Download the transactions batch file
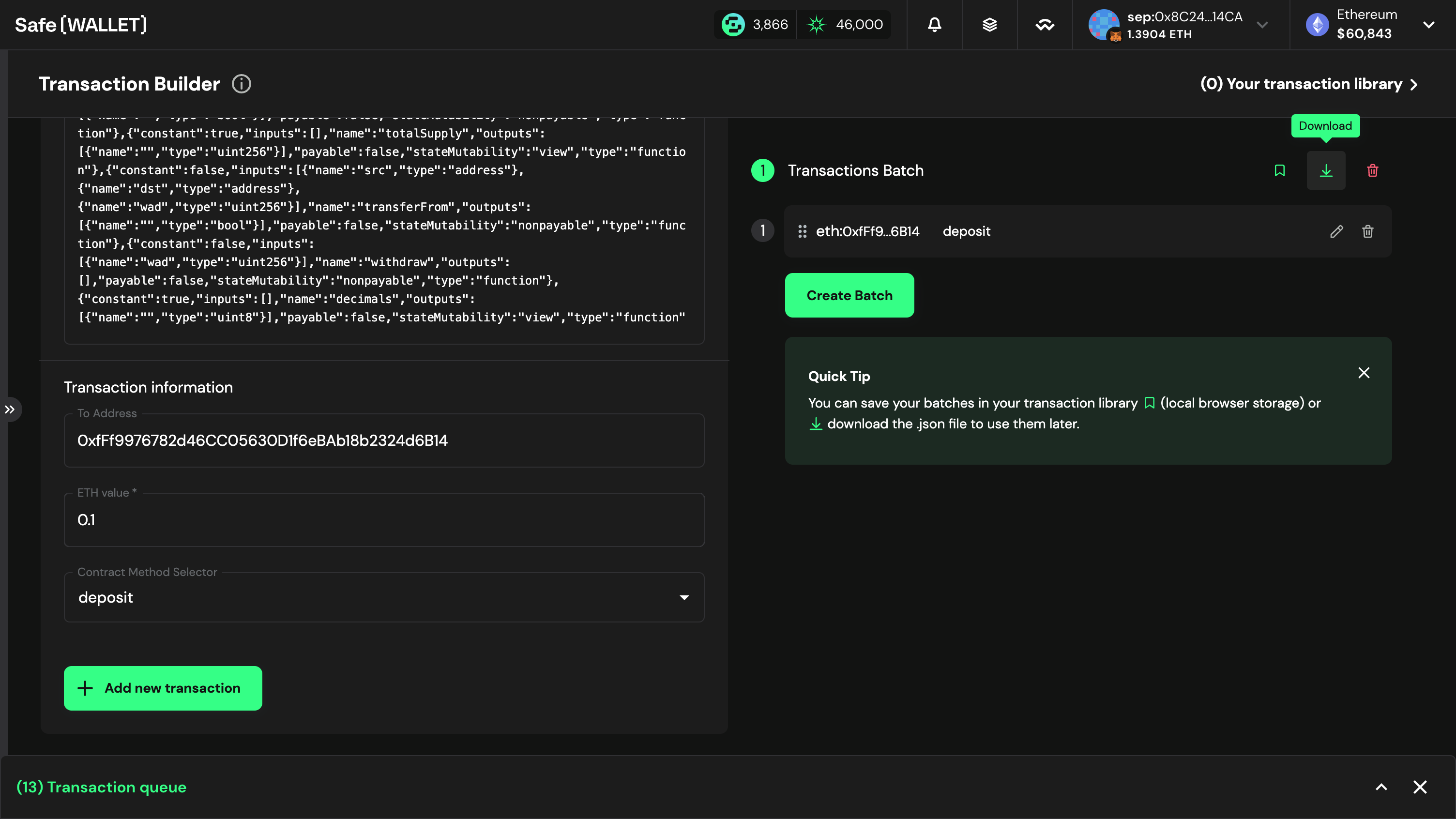 point(1326,171)
